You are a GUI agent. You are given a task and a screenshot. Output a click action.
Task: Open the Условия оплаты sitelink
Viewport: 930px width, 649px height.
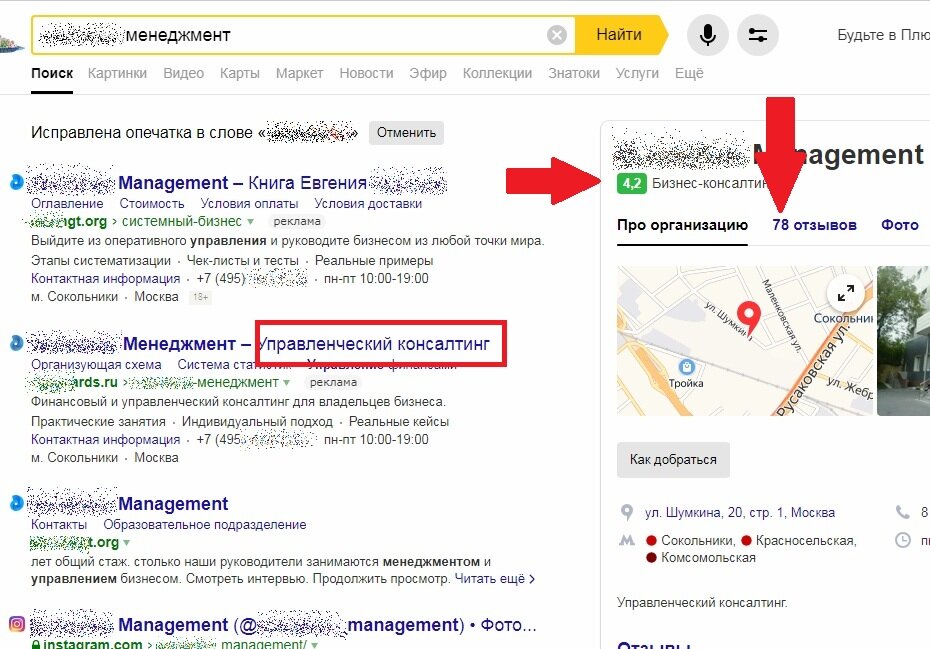249,203
